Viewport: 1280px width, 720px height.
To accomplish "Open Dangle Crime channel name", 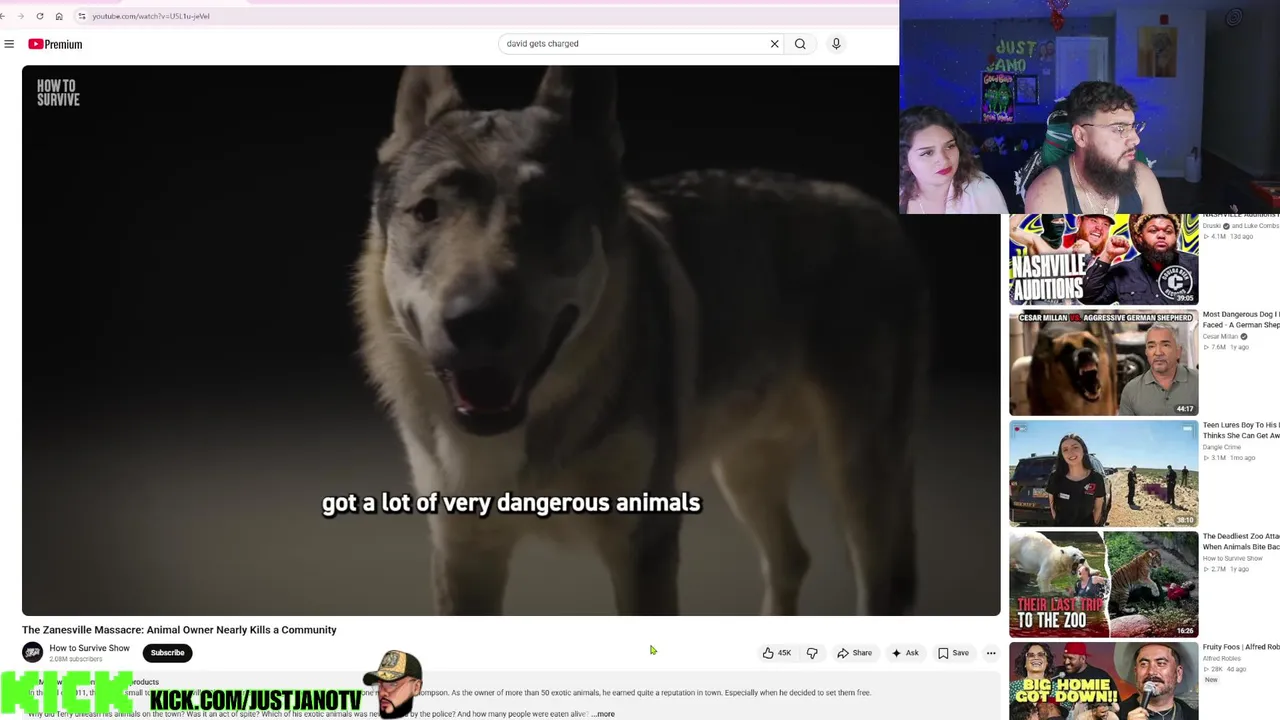I will coord(1221,448).
